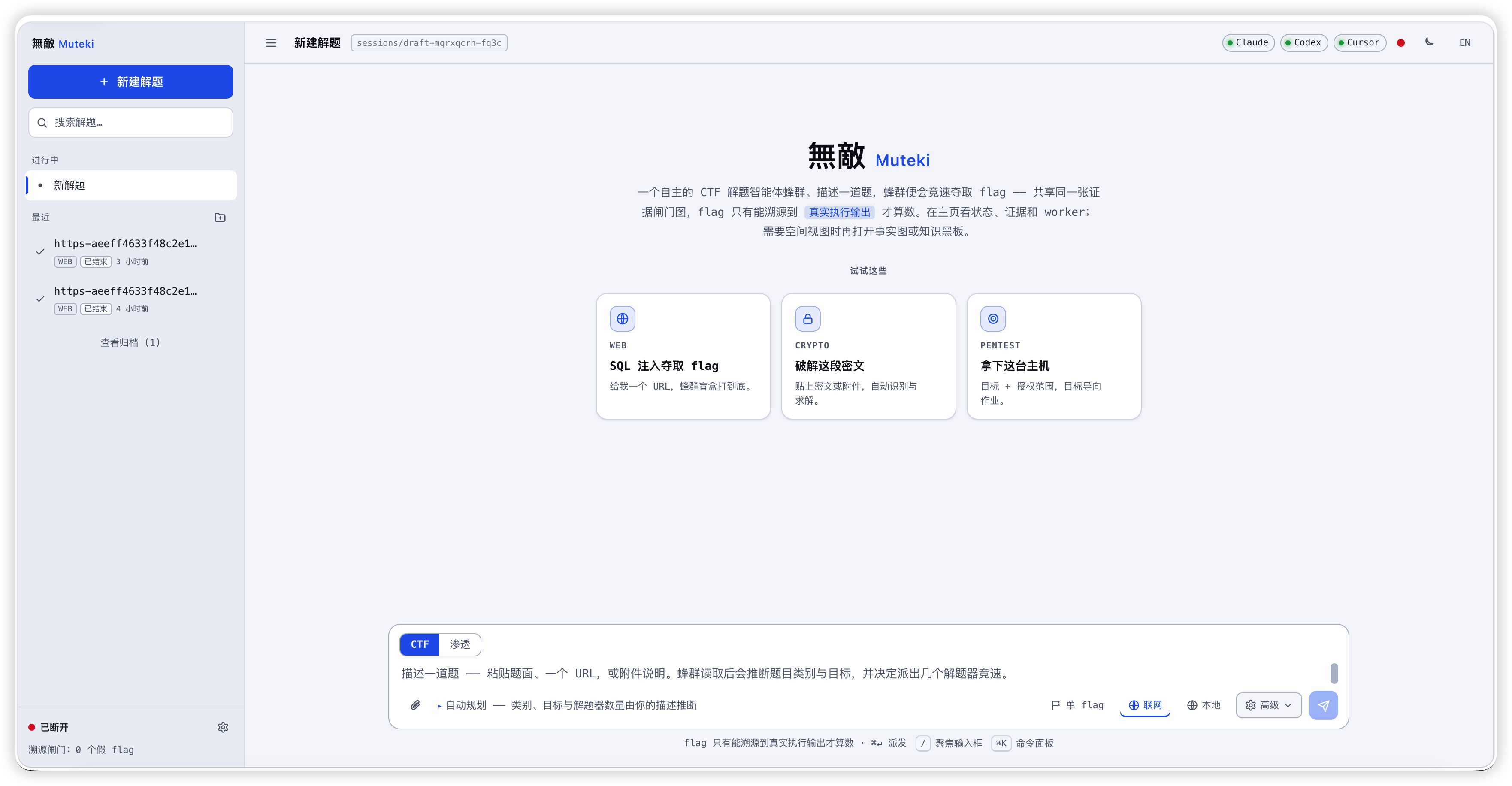Click the checkmark of the 3 小时前 session
The width and height of the screenshot is (1512, 786).
(x=40, y=252)
